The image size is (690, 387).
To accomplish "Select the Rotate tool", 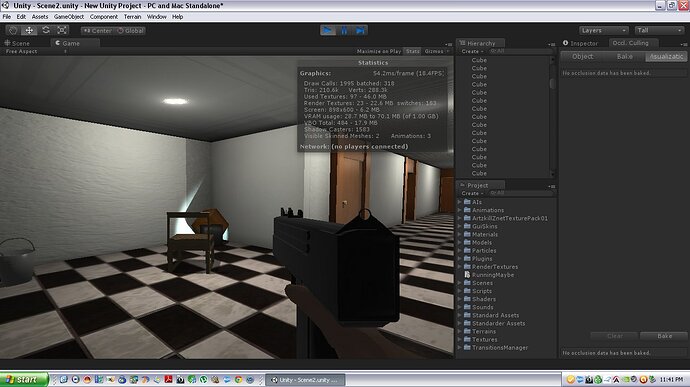I will coord(46,30).
